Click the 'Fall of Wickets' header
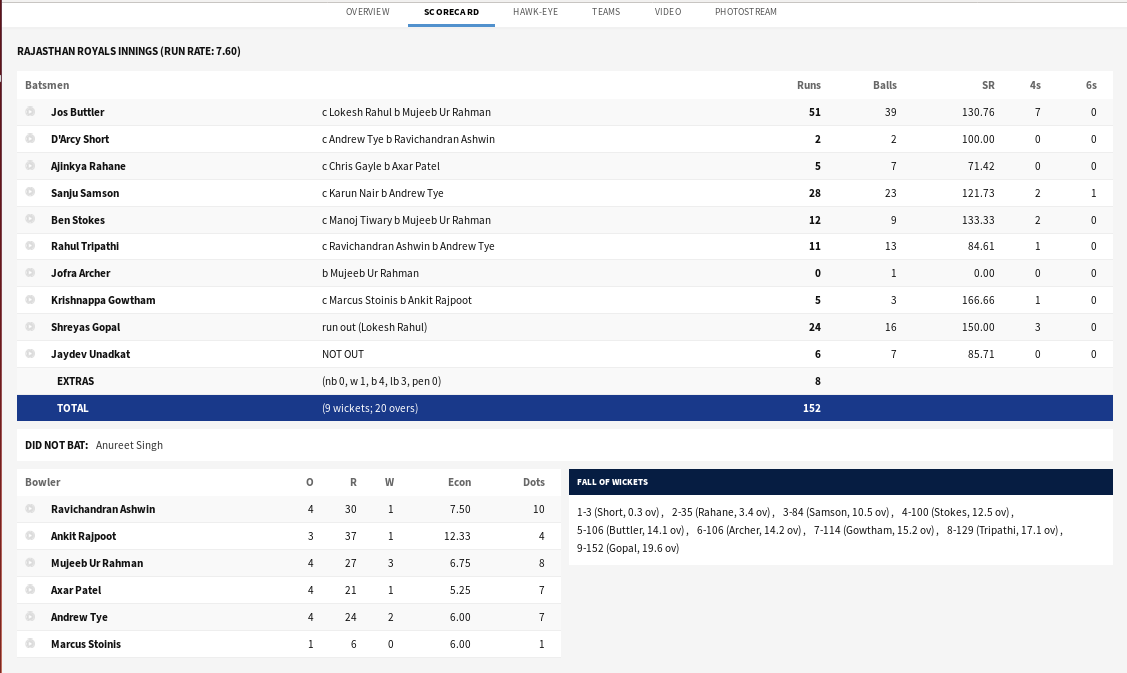Viewport: 1127px width, 673px height. tap(612, 482)
